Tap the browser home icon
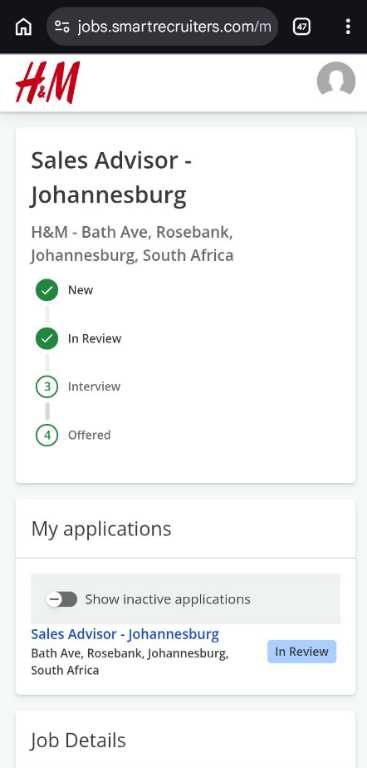Image resolution: width=367 pixels, height=768 pixels. (x=23, y=26)
